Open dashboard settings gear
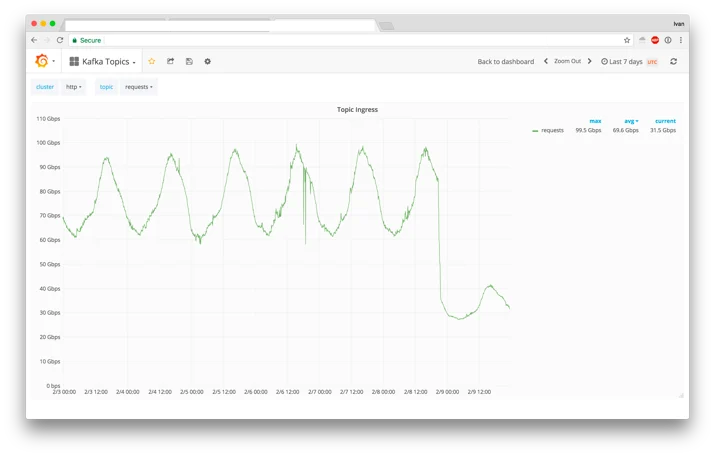The image size is (715, 456). pos(207,61)
